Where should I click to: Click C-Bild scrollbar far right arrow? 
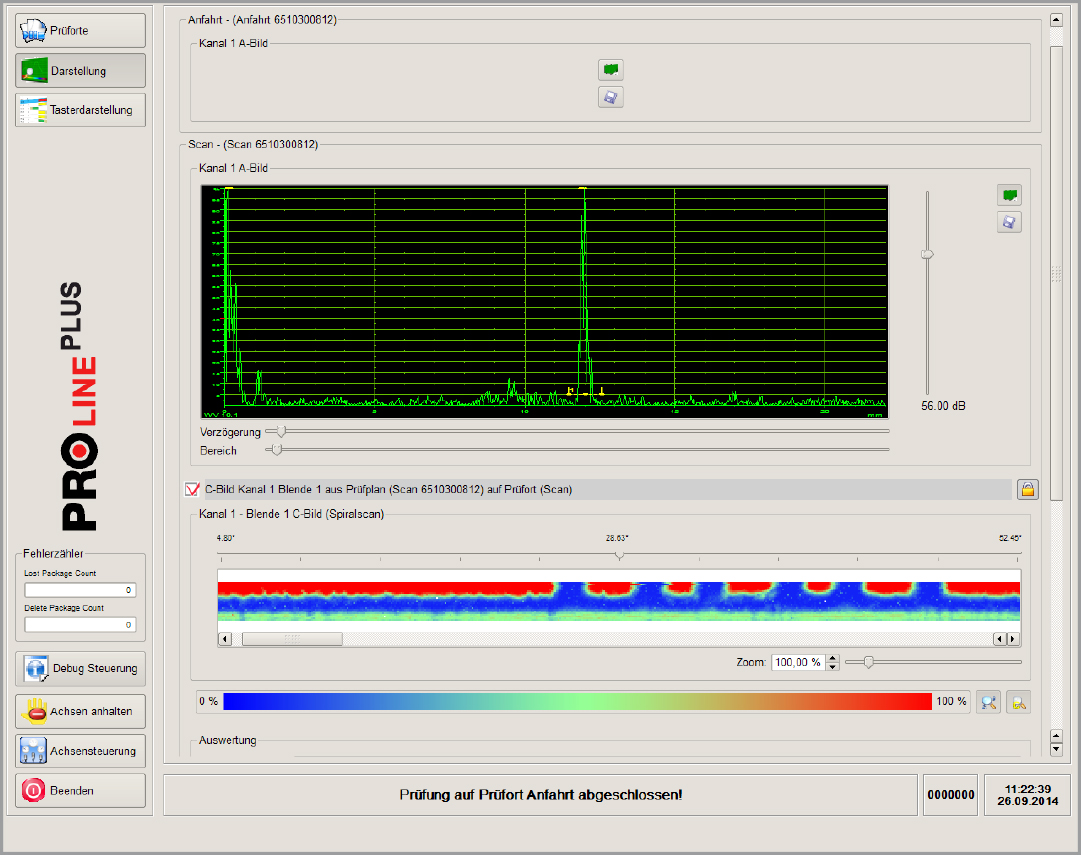coord(1013,639)
